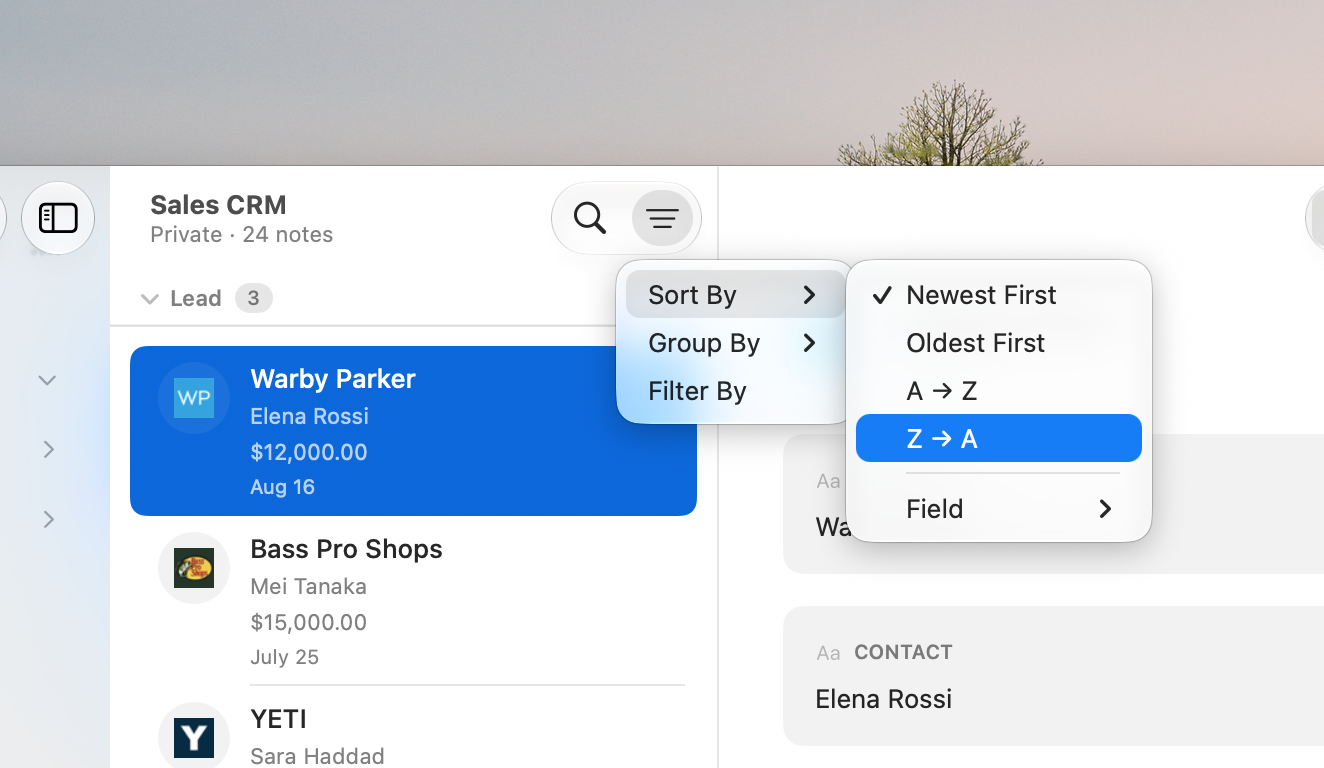This screenshot has width=1324, height=768.
Task: Open the search magnifier icon
Action: click(590, 217)
